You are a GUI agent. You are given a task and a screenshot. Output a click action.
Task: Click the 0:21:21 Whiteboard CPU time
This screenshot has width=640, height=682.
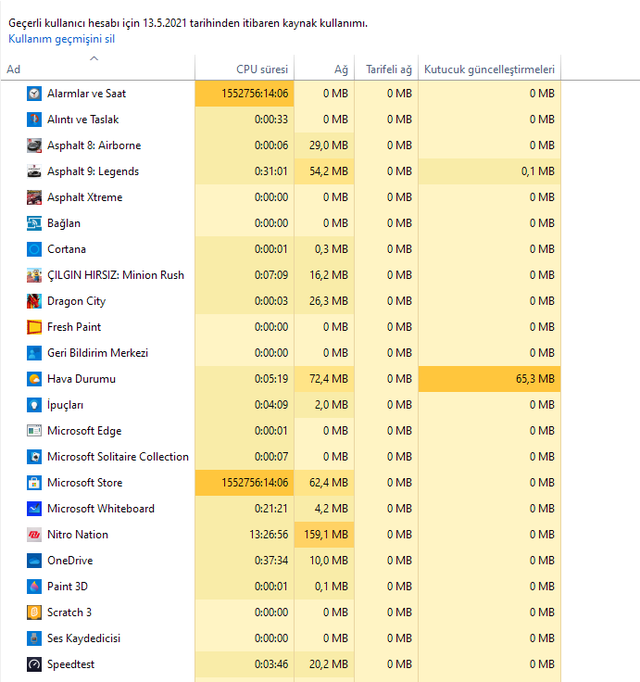[245, 508]
